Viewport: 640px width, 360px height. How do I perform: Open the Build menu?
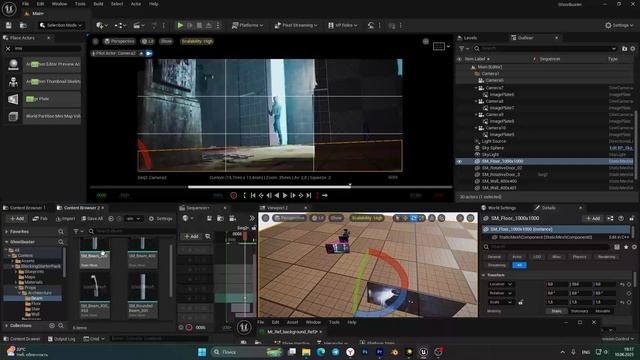click(98, 4)
